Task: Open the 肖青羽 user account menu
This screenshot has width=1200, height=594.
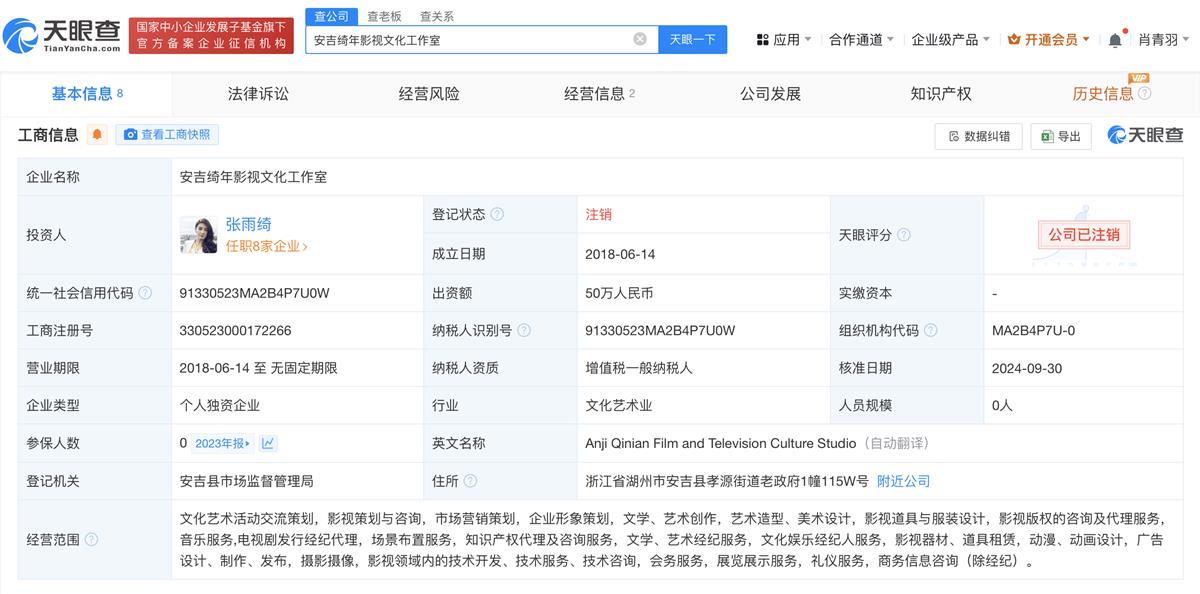Action: pyautogui.click(x=1163, y=40)
